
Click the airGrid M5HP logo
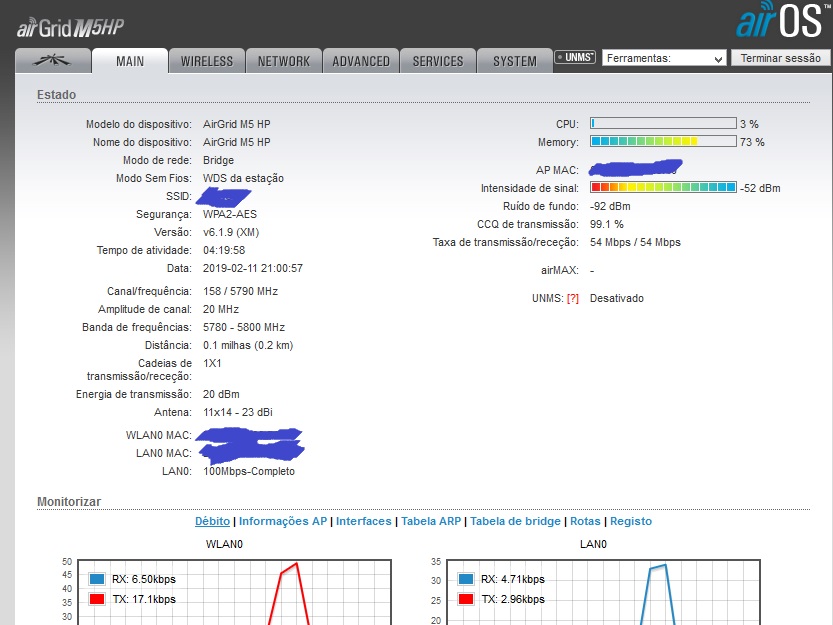click(x=71, y=28)
